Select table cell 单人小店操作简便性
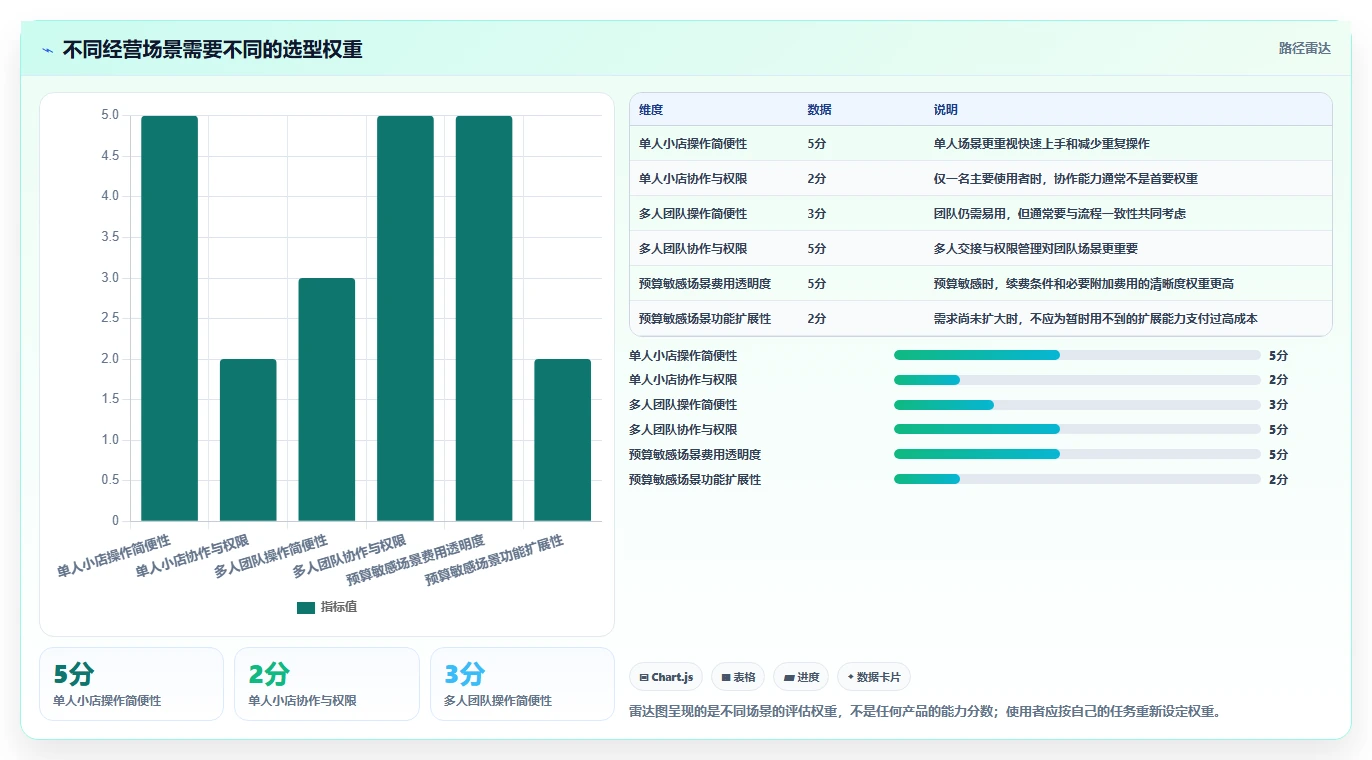This screenshot has width=1372, height=760. pos(693,144)
